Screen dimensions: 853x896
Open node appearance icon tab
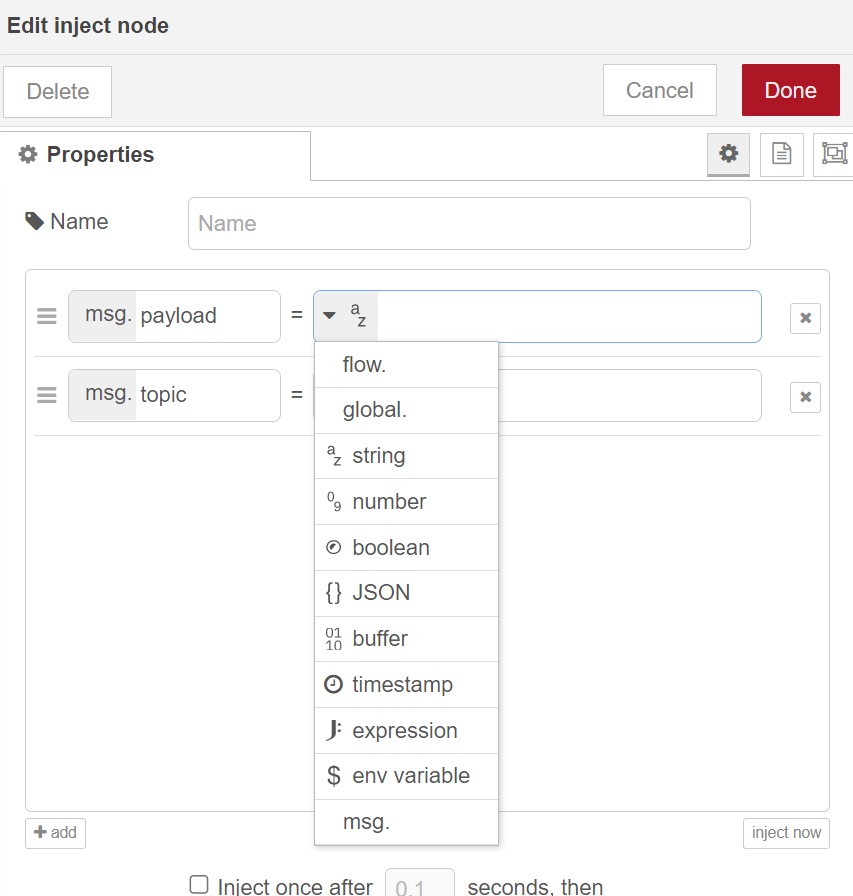pyautogui.click(x=834, y=154)
